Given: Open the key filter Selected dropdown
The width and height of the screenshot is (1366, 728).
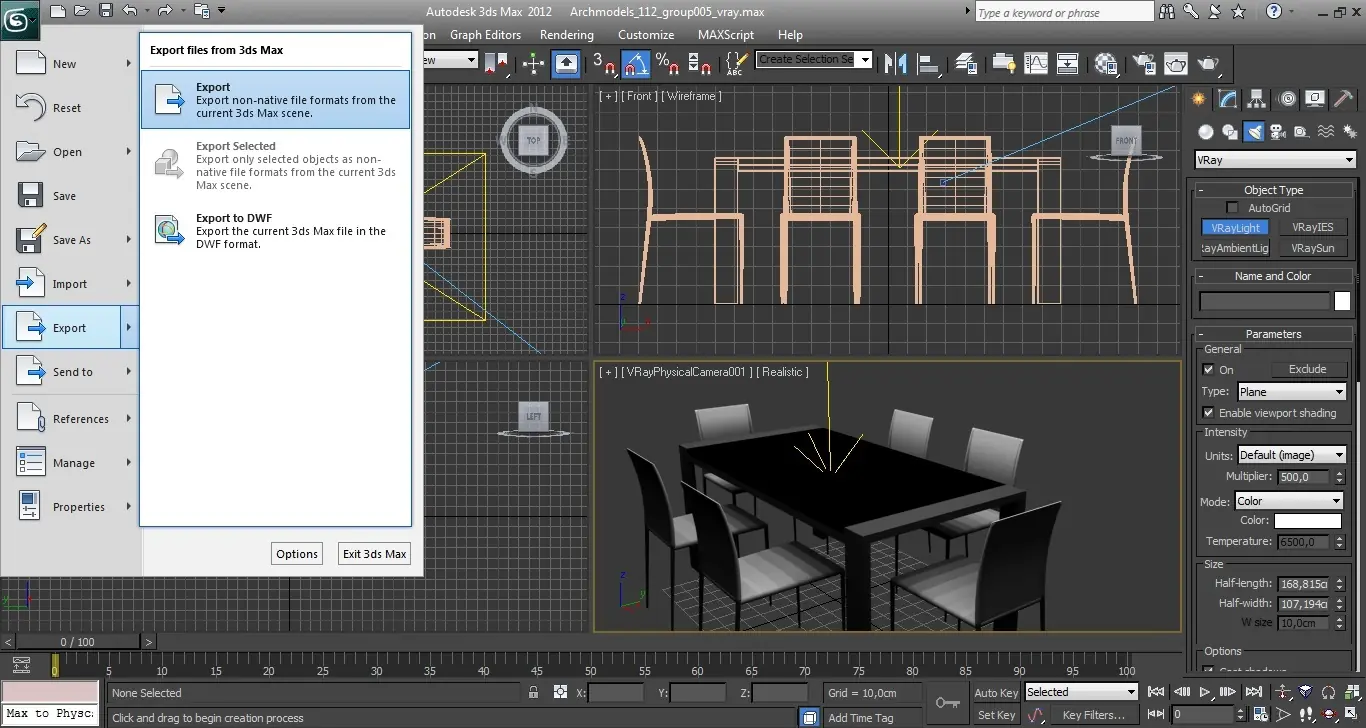Looking at the screenshot, I should coord(1081,692).
